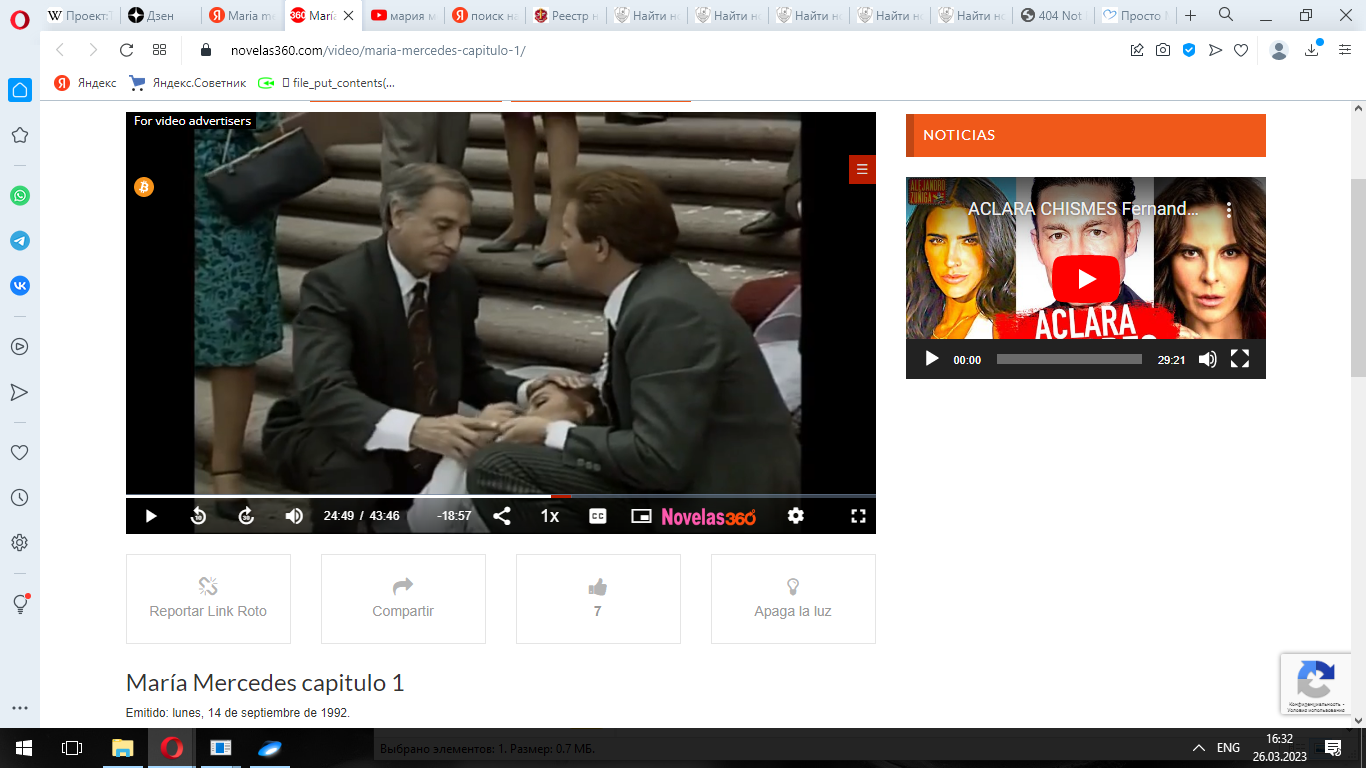The image size is (1366, 768).
Task: Open VK in the Opera sidebar
Action: (x=20, y=286)
